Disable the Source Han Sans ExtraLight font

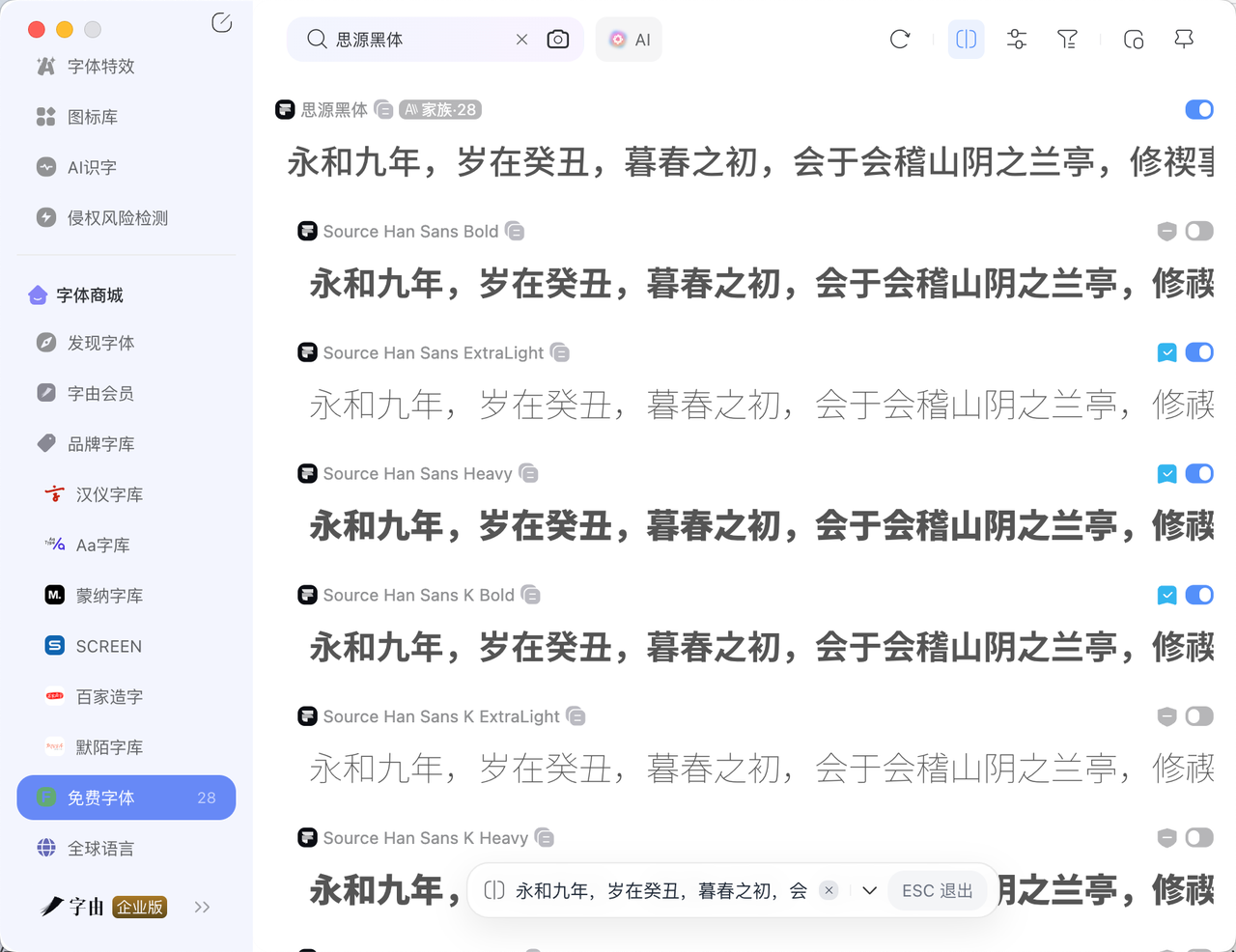pos(1198,352)
